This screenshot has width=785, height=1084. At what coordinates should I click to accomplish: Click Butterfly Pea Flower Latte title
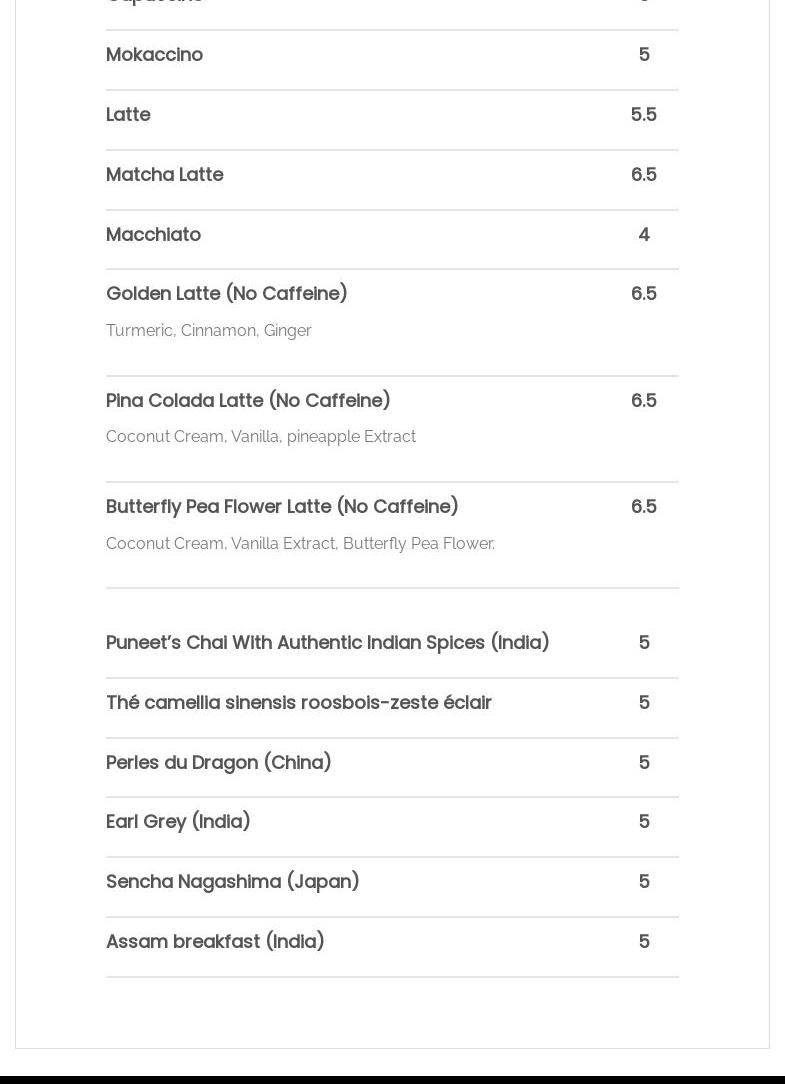click(282, 507)
